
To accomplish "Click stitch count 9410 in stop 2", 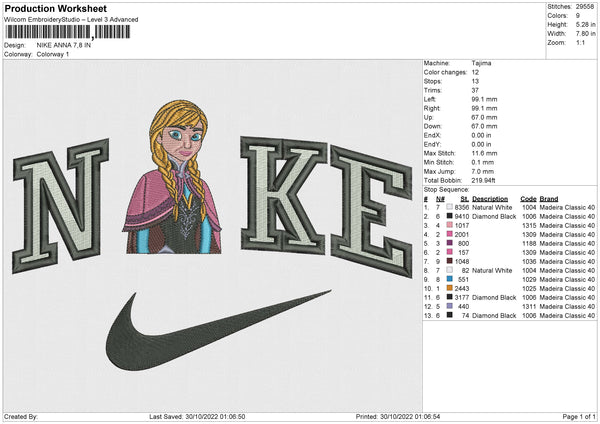I will (461, 216).
